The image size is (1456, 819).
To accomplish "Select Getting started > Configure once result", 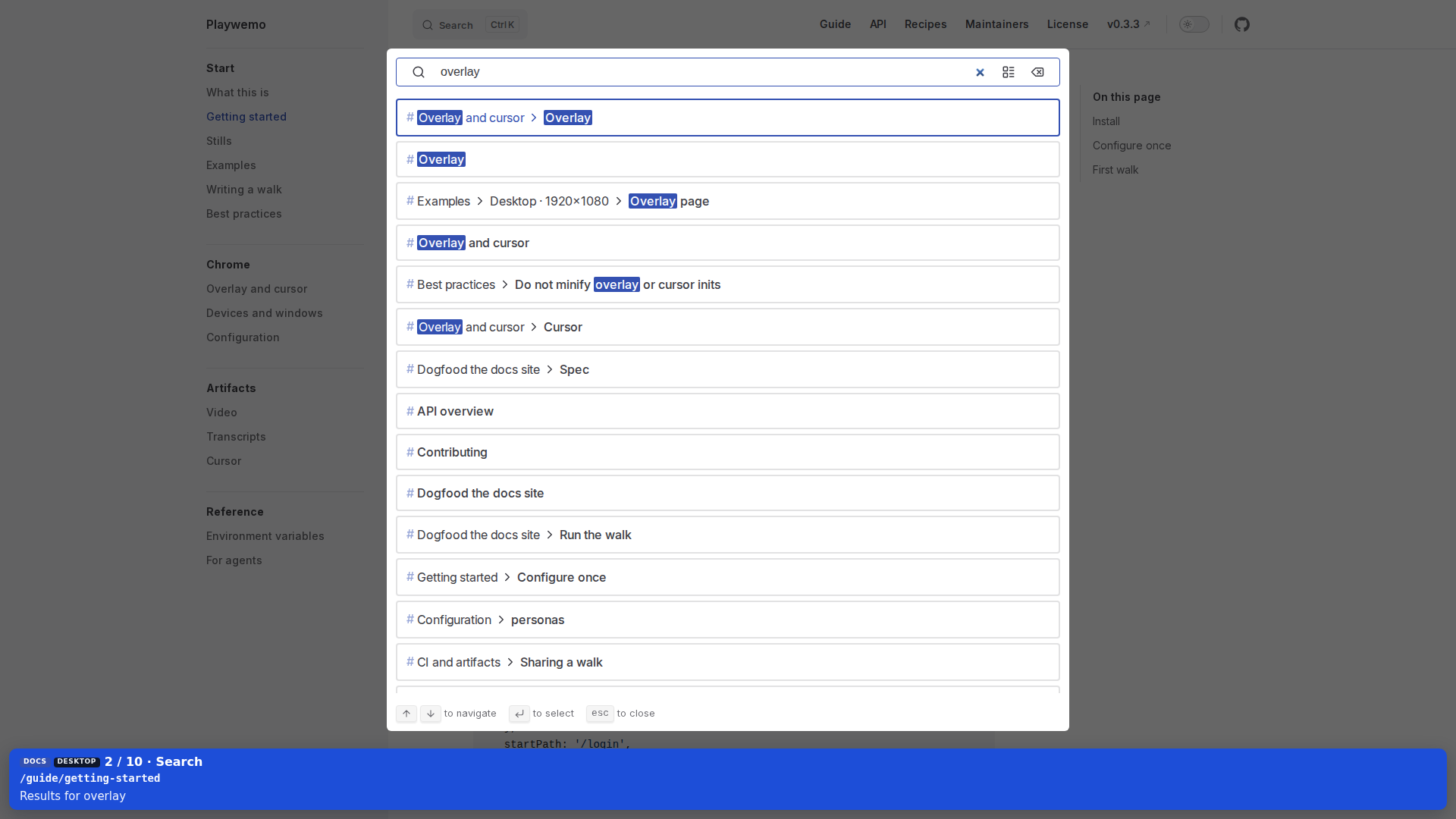I will (x=728, y=577).
